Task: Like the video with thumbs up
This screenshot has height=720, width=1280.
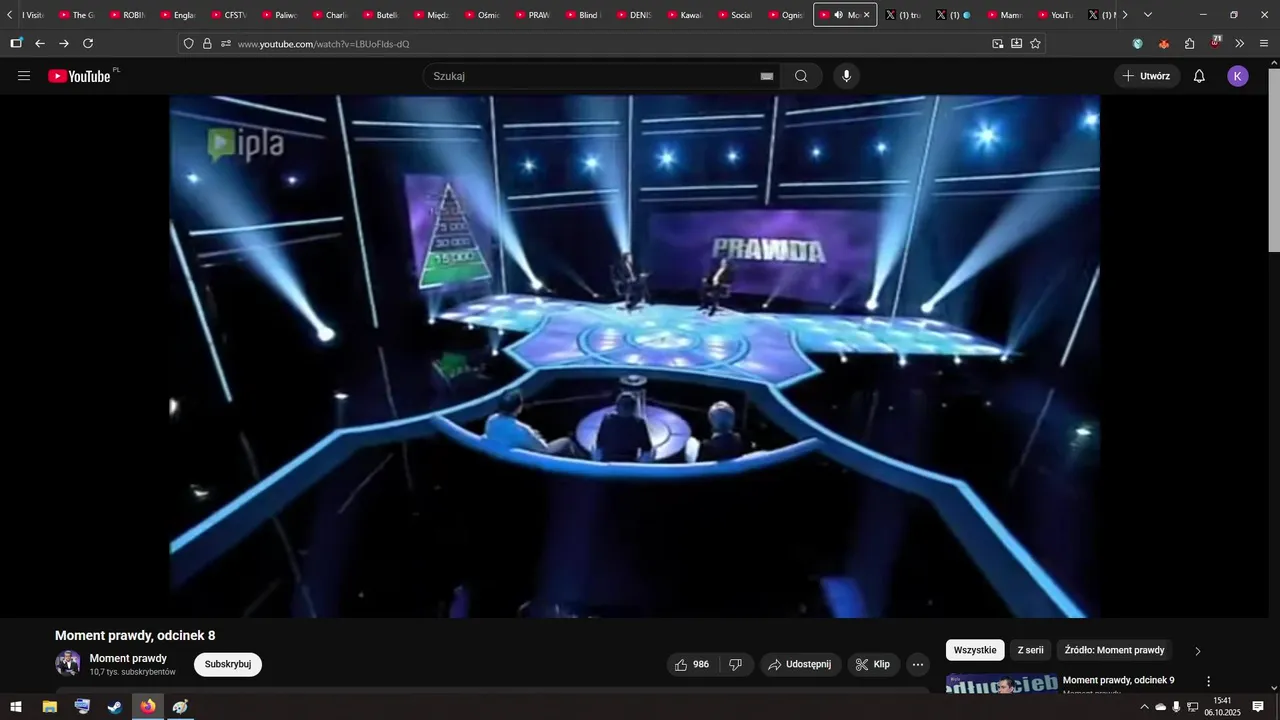Action: (x=691, y=664)
